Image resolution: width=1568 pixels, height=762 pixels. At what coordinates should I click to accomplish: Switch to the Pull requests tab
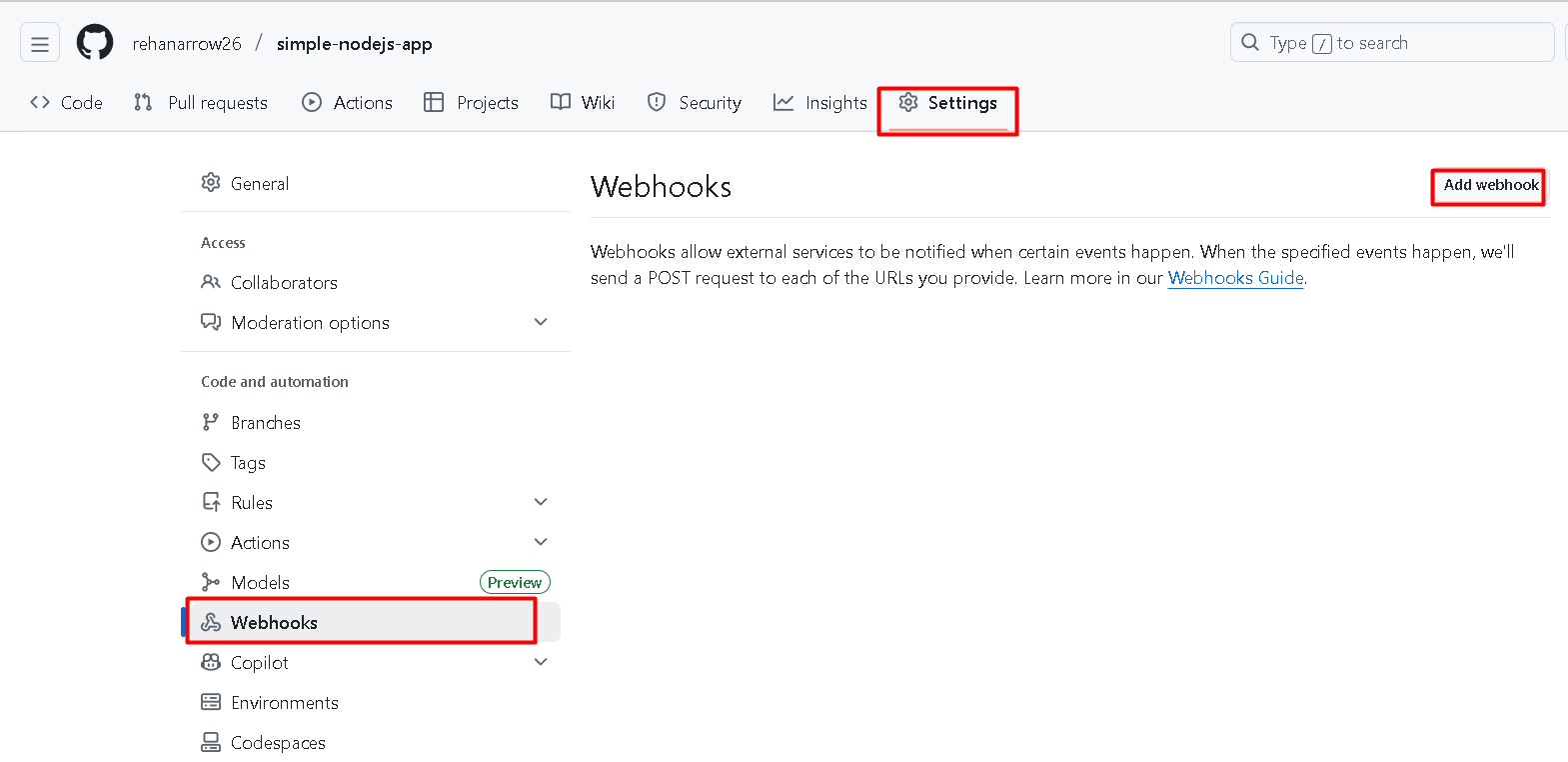click(201, 103)
